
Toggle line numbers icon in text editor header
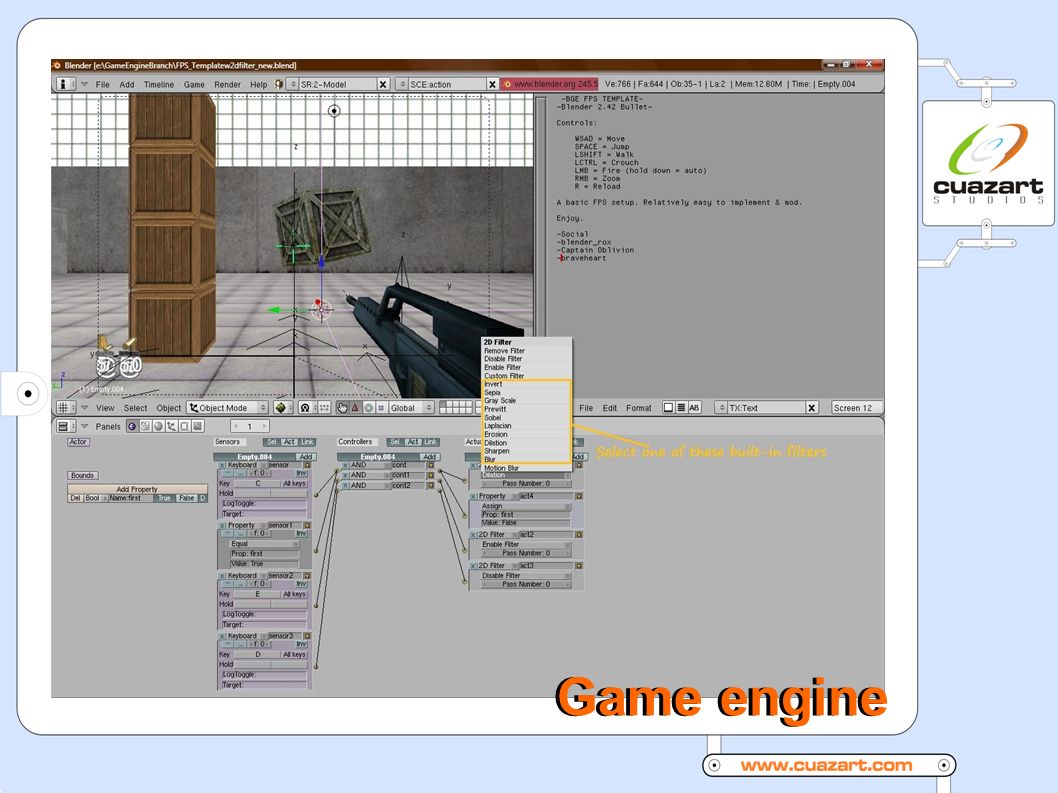[x=681, y=408]
